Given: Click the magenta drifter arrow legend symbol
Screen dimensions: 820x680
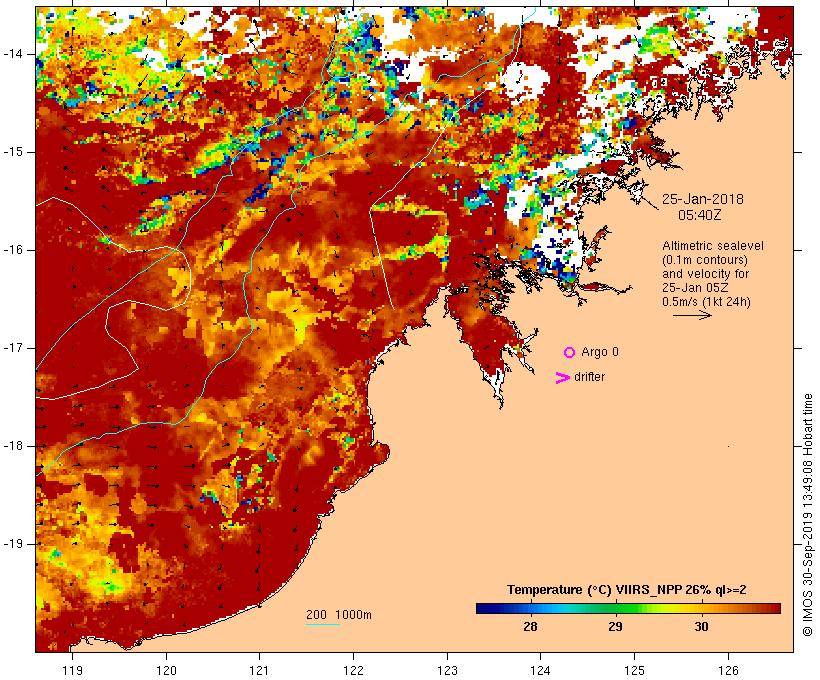Looking at the screenshot, I should coord(562,378).
